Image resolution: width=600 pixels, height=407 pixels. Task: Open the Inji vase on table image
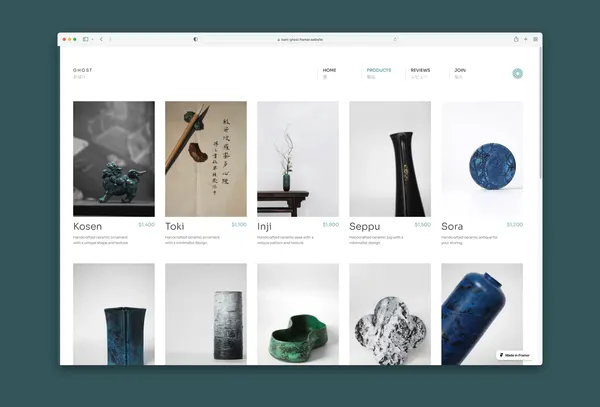(x=298, y=159)
